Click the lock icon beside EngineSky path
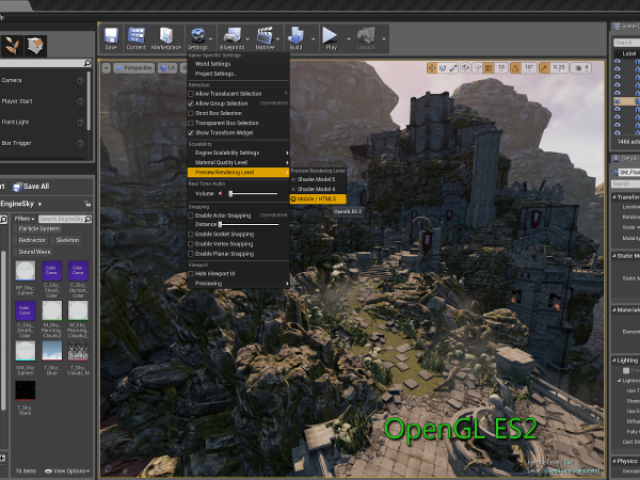640x480 pixels. click(87, 203)
